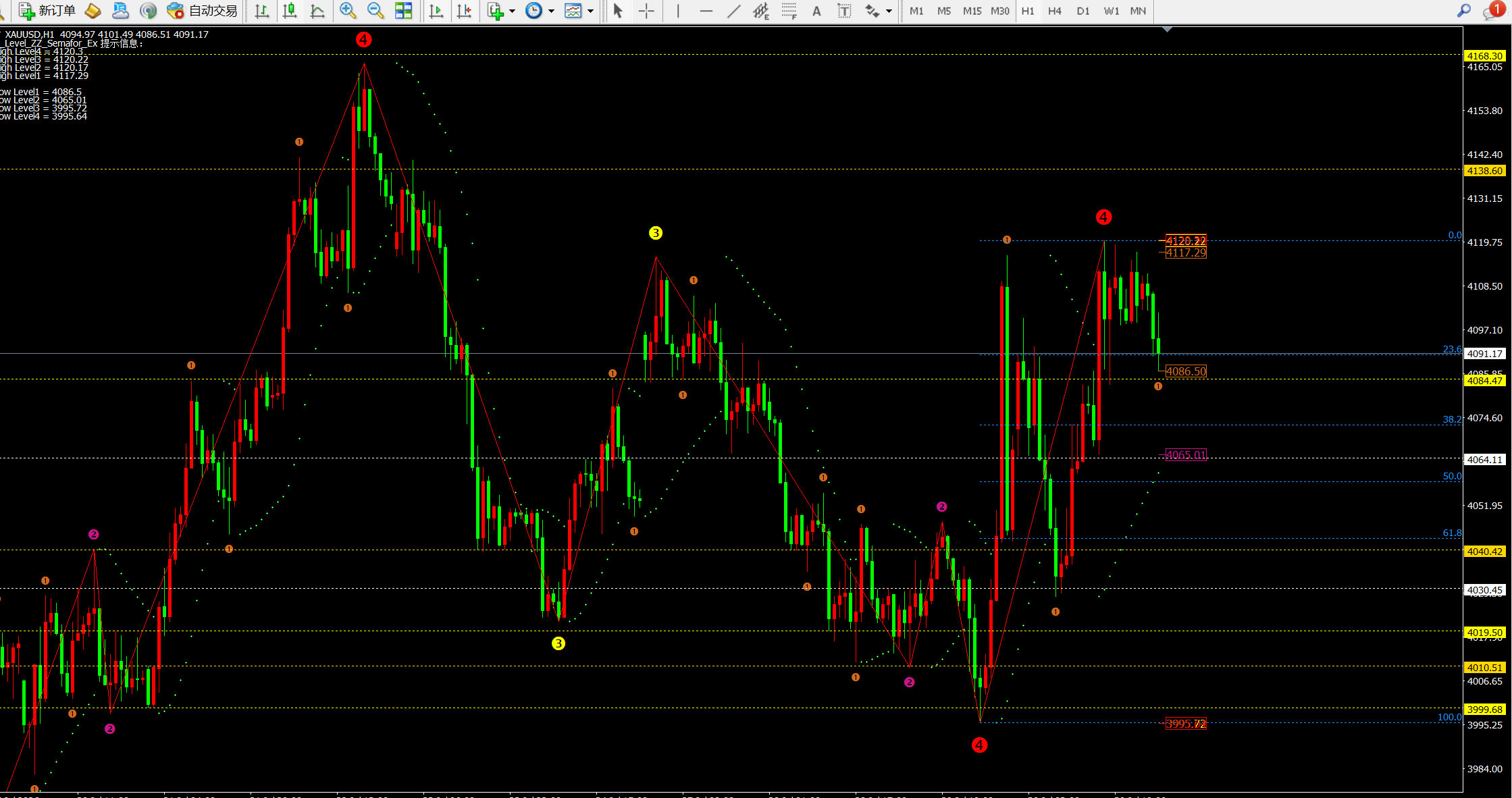This screenshot has width=1512, height=798.
Task: Select the text label T tool
Action: click(844, 11)
